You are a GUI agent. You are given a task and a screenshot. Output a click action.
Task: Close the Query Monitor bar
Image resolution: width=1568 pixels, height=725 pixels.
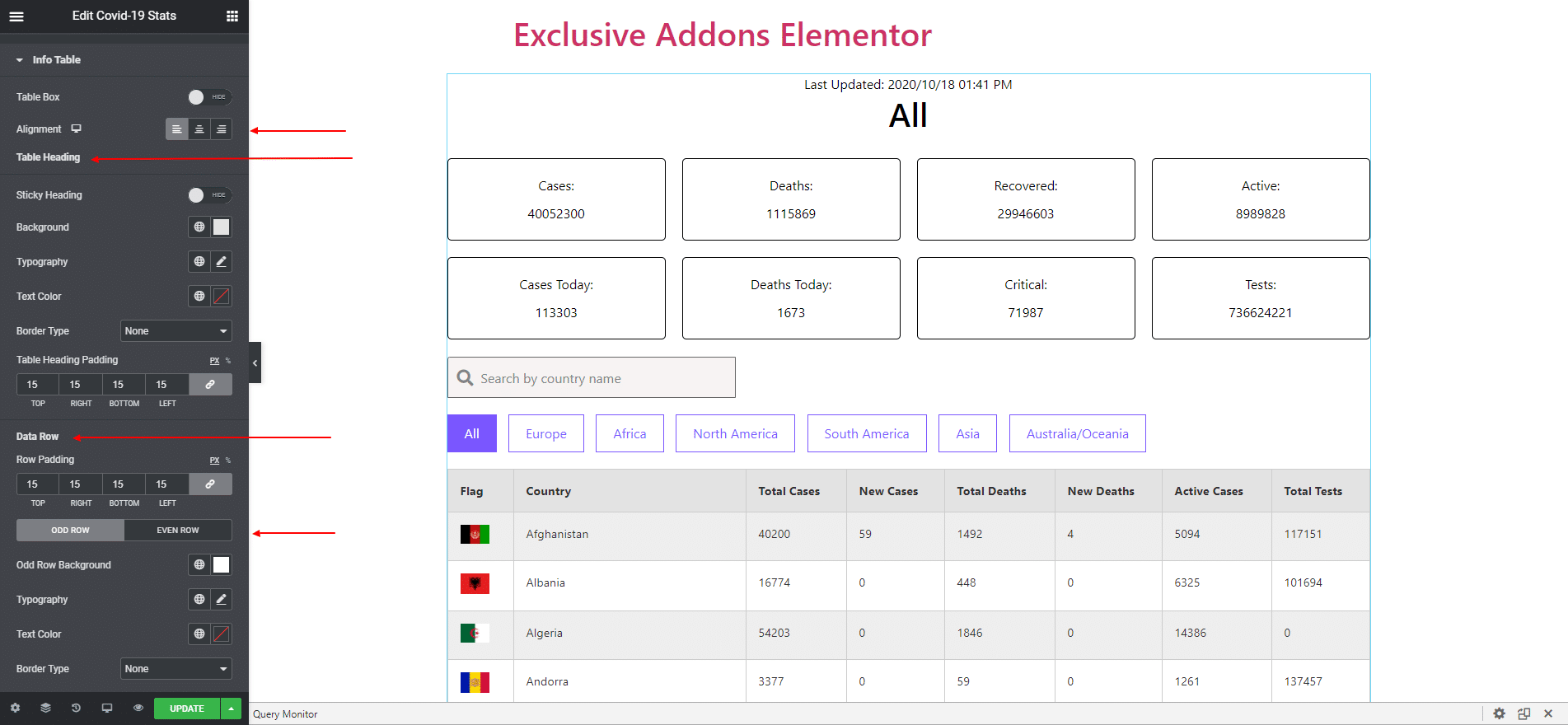tap(1548, 713)
